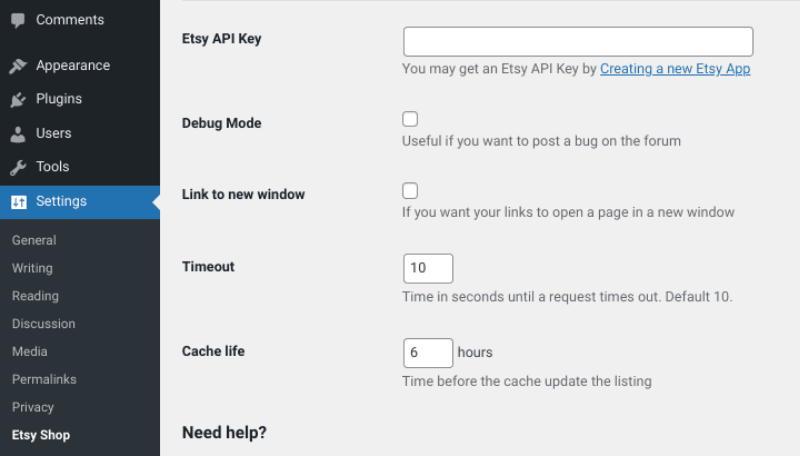Select the Timeout seconds field
Screen dimensions: 800x456
click(428, 268)
